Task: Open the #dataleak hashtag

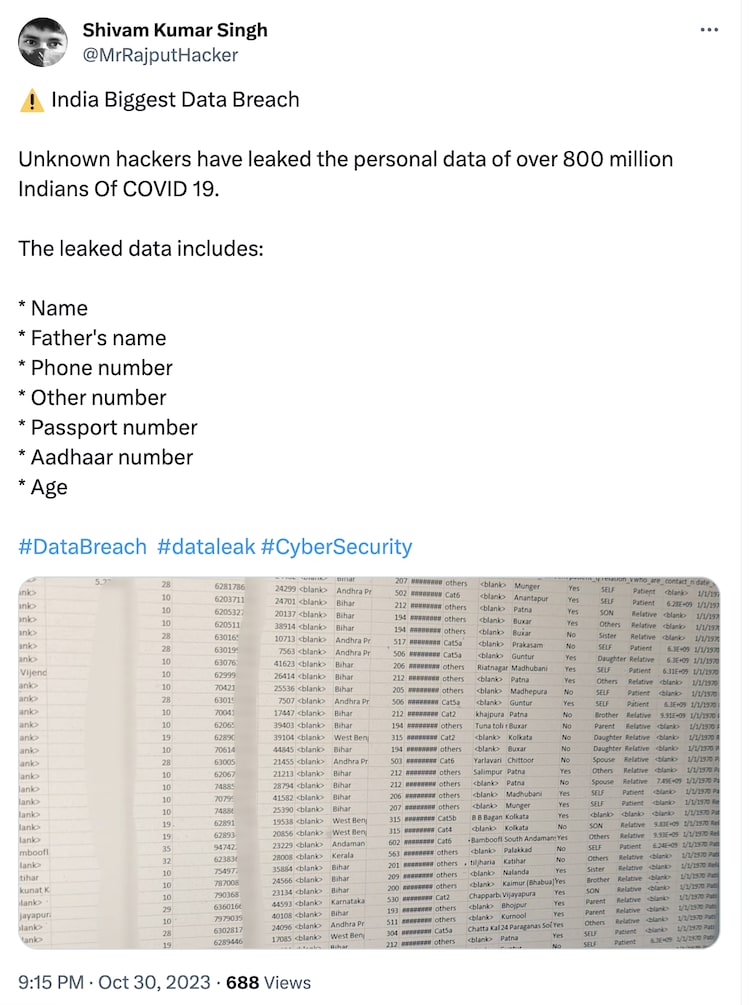Action: coord(204,546)
